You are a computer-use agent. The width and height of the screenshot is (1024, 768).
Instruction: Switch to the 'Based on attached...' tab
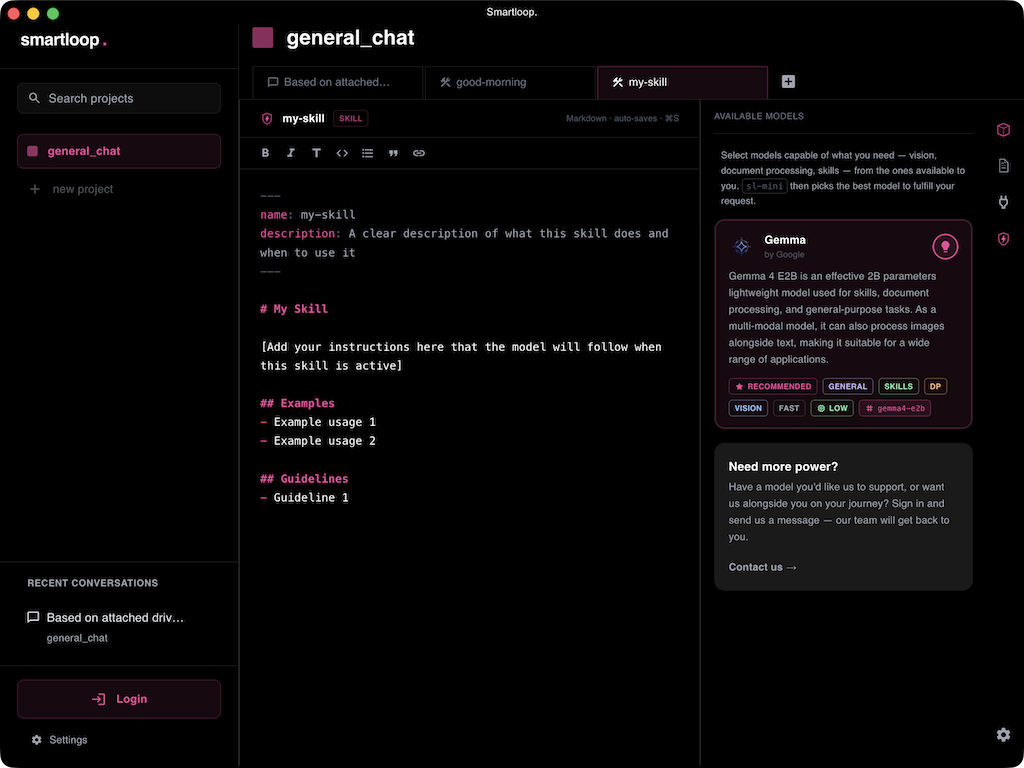[x=338, y=82]
